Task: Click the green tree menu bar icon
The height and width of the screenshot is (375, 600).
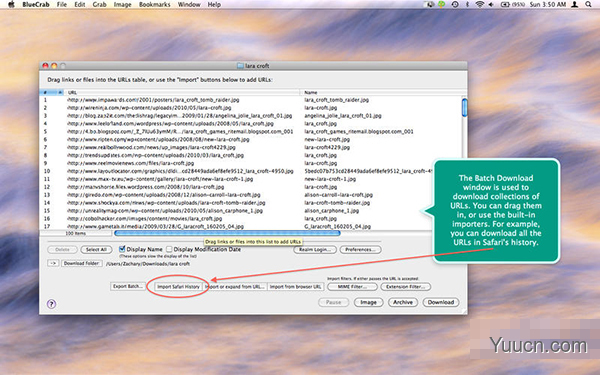Action: 442,5
